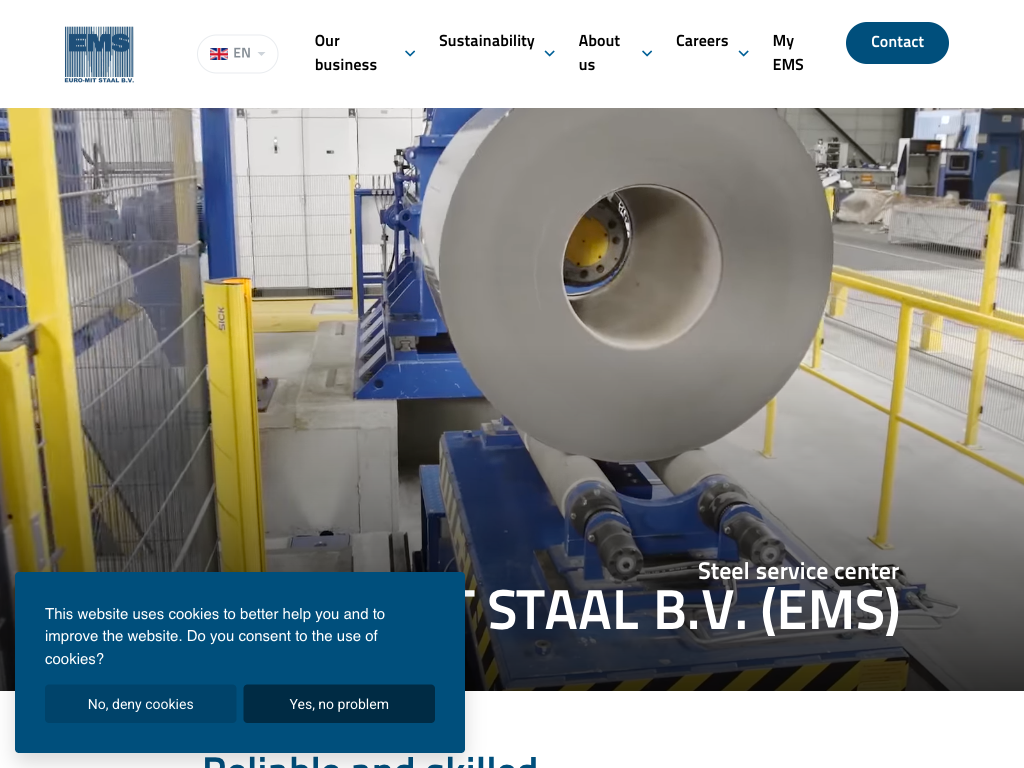1024x768 pixels.
Task: Open the Careers menu
Action: pyautogui.click(x=702, y=41)
